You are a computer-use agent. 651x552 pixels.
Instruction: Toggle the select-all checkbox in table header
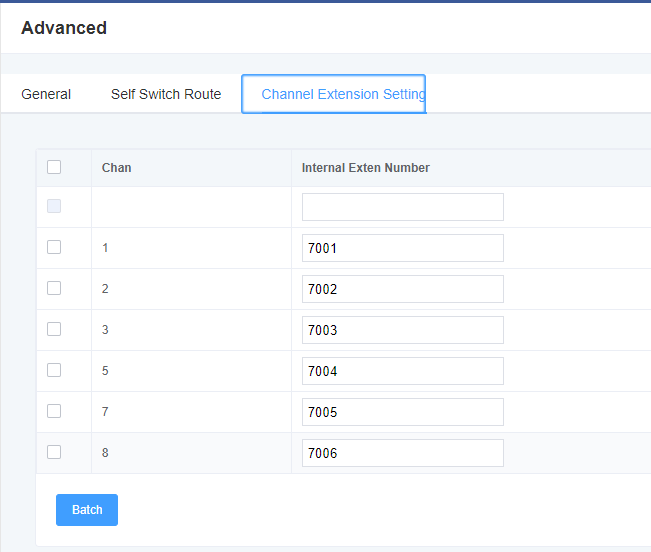[x=54, y=167]
